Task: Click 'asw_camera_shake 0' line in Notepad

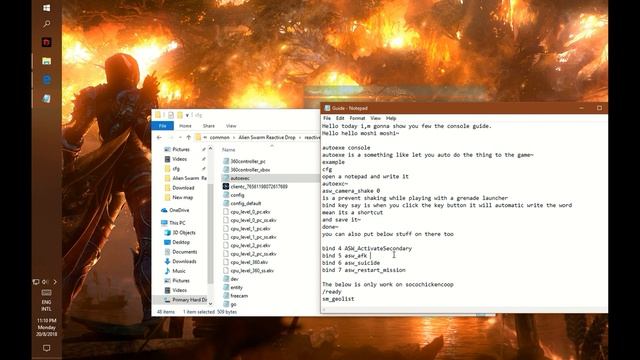Action: 351,191
